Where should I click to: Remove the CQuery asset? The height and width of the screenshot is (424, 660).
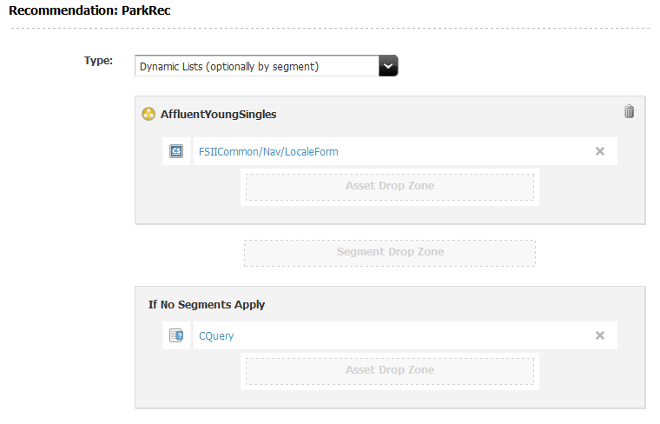pyautogui.click(x=600, y=336)
